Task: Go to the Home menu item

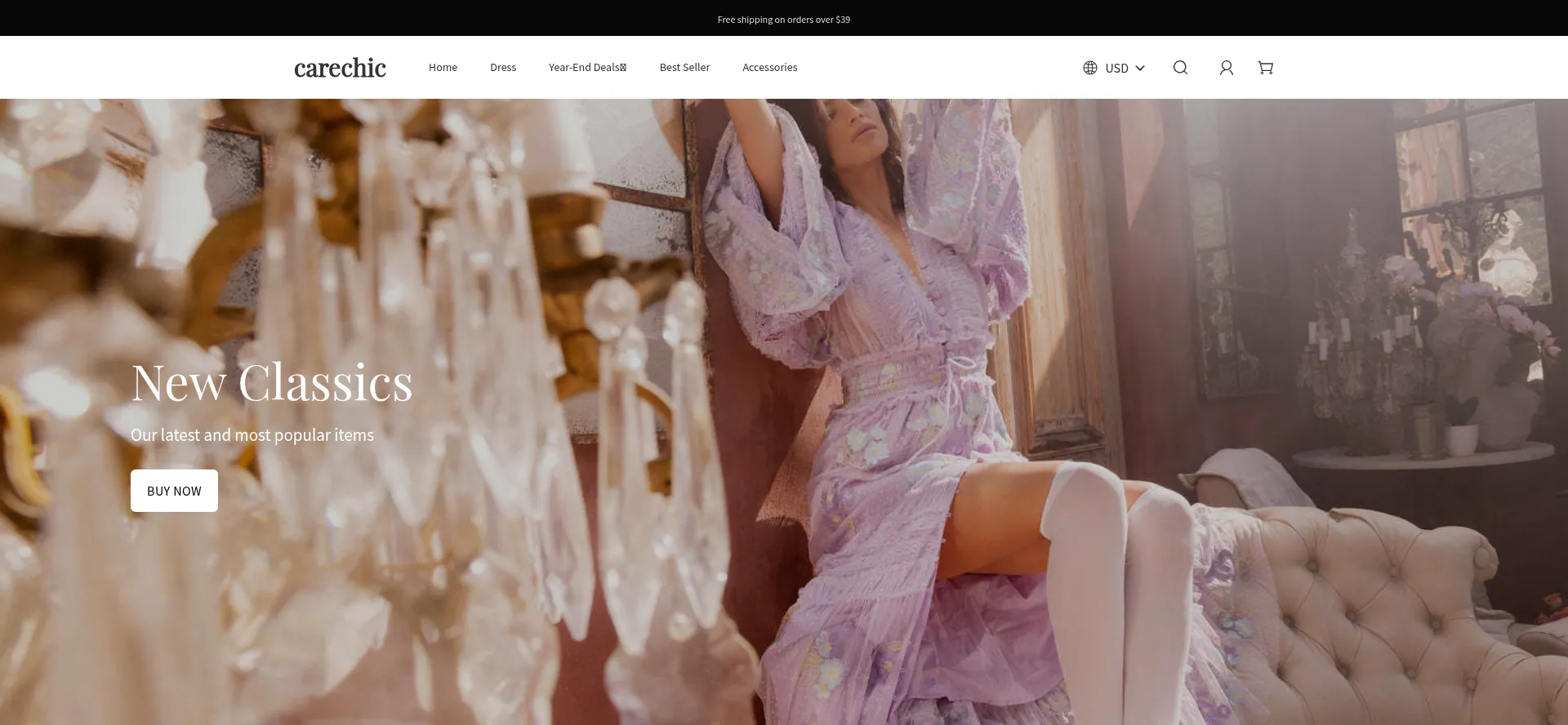Action: coord(443,68)
